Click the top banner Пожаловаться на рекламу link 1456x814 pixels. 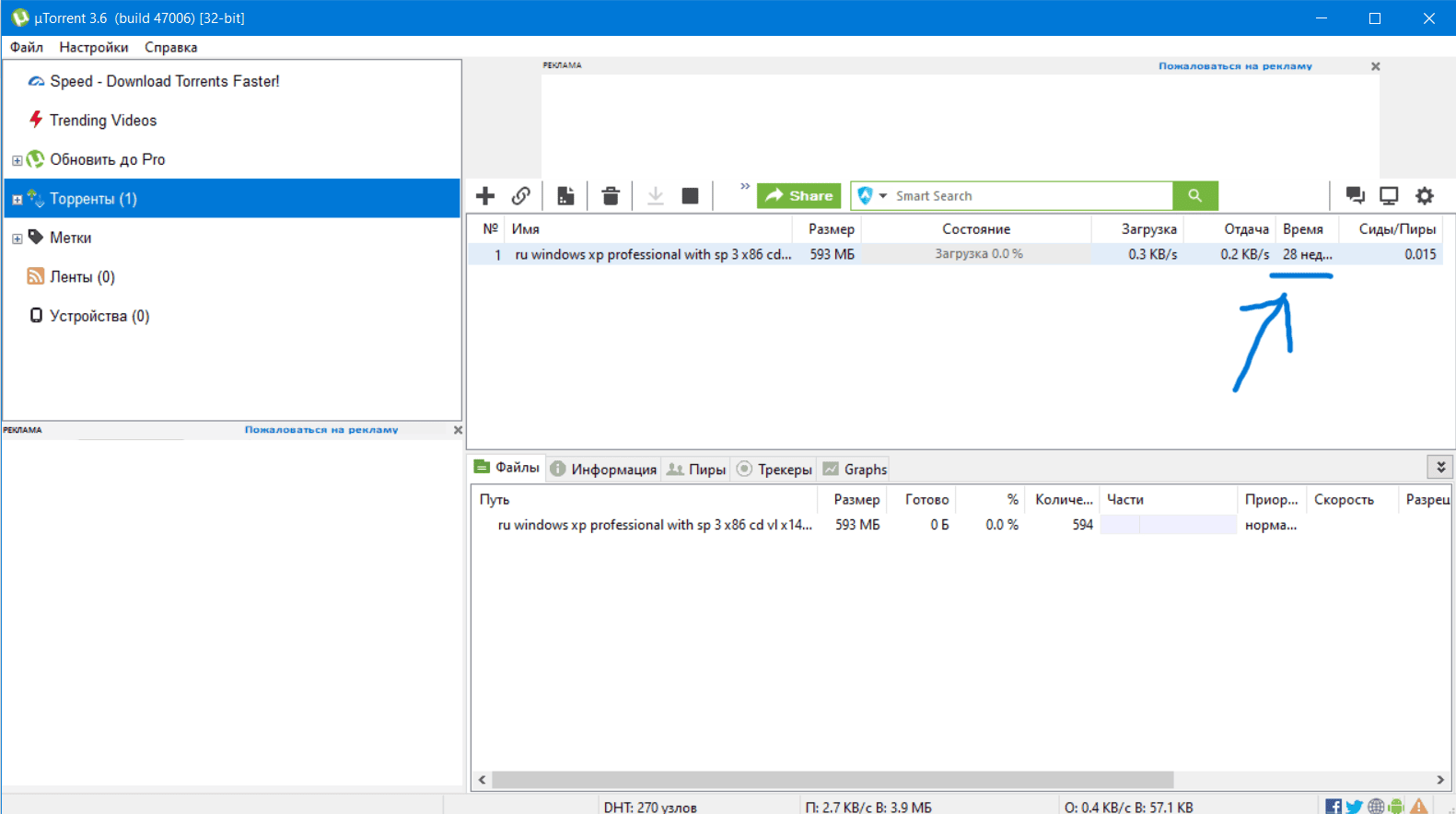pos(1235,66)
